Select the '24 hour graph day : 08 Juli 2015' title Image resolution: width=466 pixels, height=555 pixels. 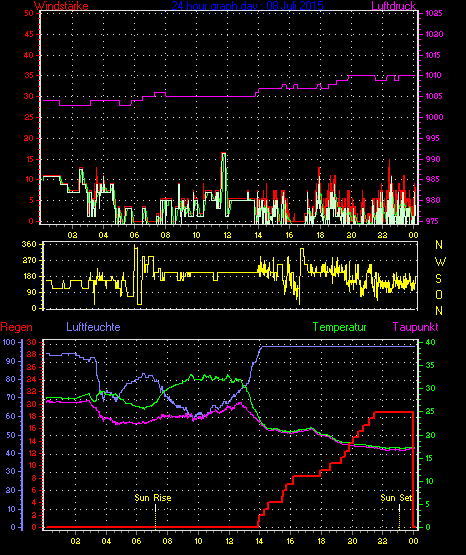click(247, 5)
